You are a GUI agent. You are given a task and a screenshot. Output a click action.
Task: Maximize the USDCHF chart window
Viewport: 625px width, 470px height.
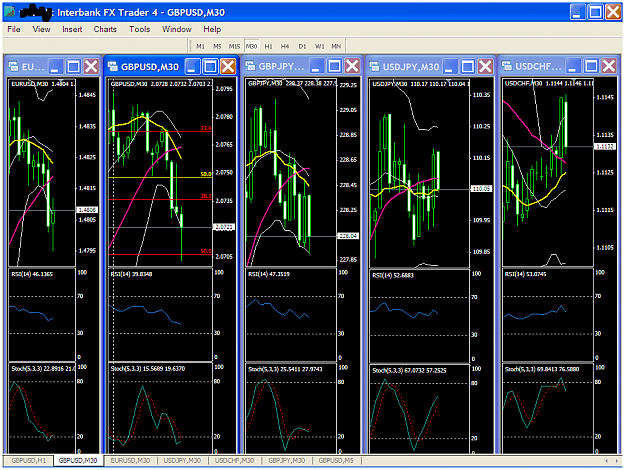pyautogui.click(x=591, y=66)
